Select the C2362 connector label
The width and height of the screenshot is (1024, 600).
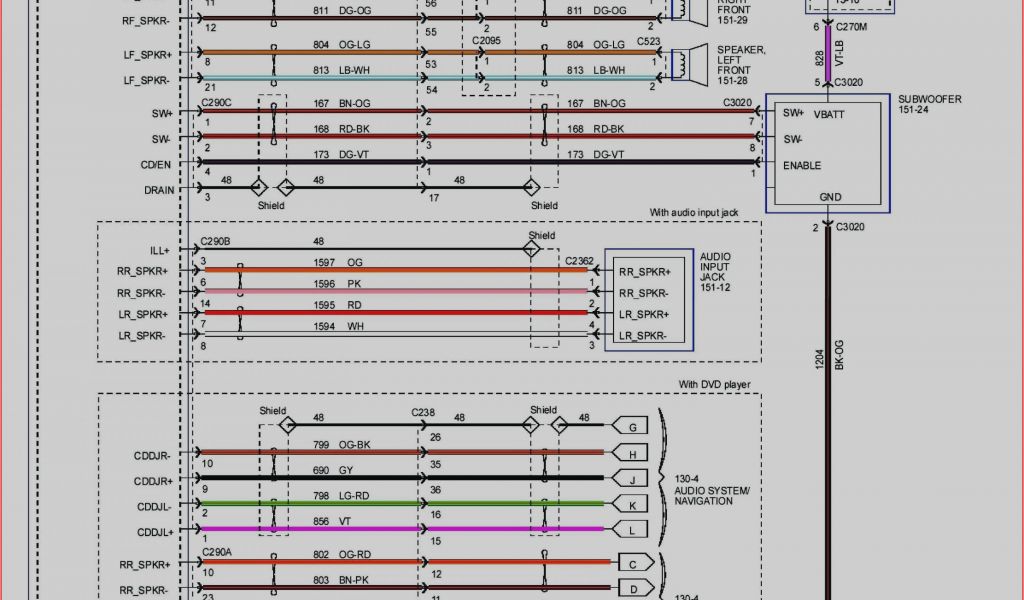click(x=579, y=261)
